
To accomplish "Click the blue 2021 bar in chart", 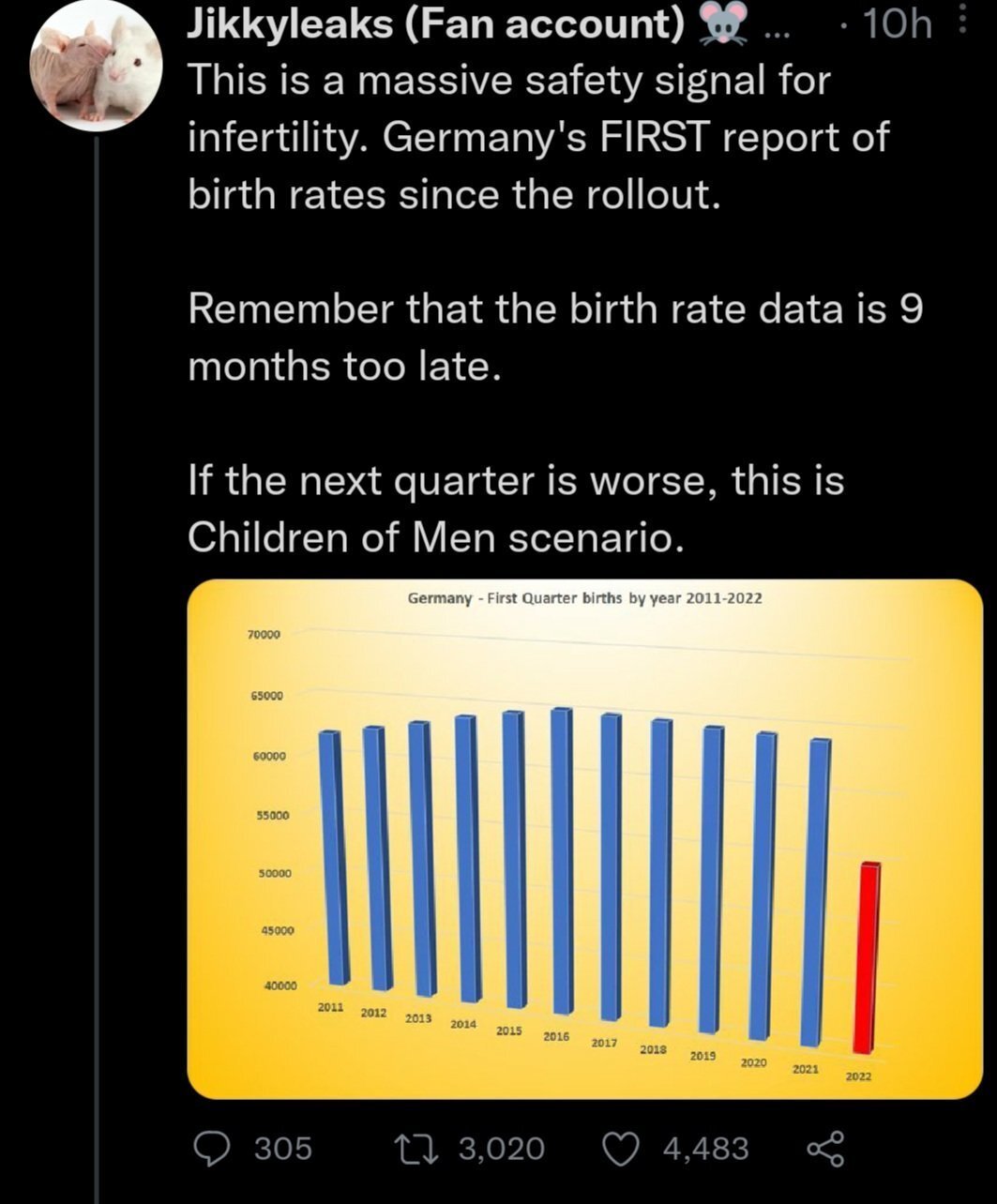I will (821, 893).
